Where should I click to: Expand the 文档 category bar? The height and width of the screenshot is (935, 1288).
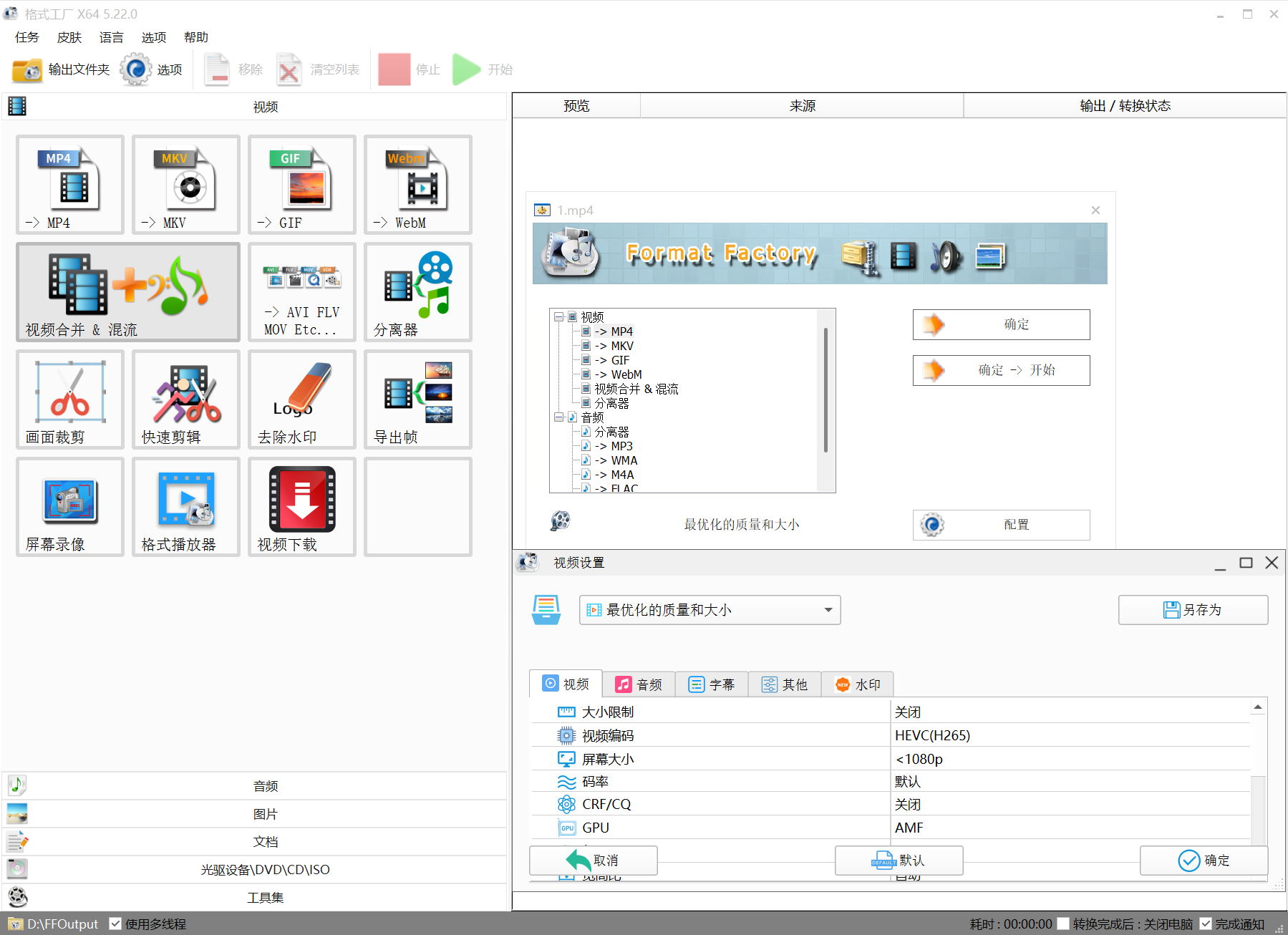[x=254, y=842]
